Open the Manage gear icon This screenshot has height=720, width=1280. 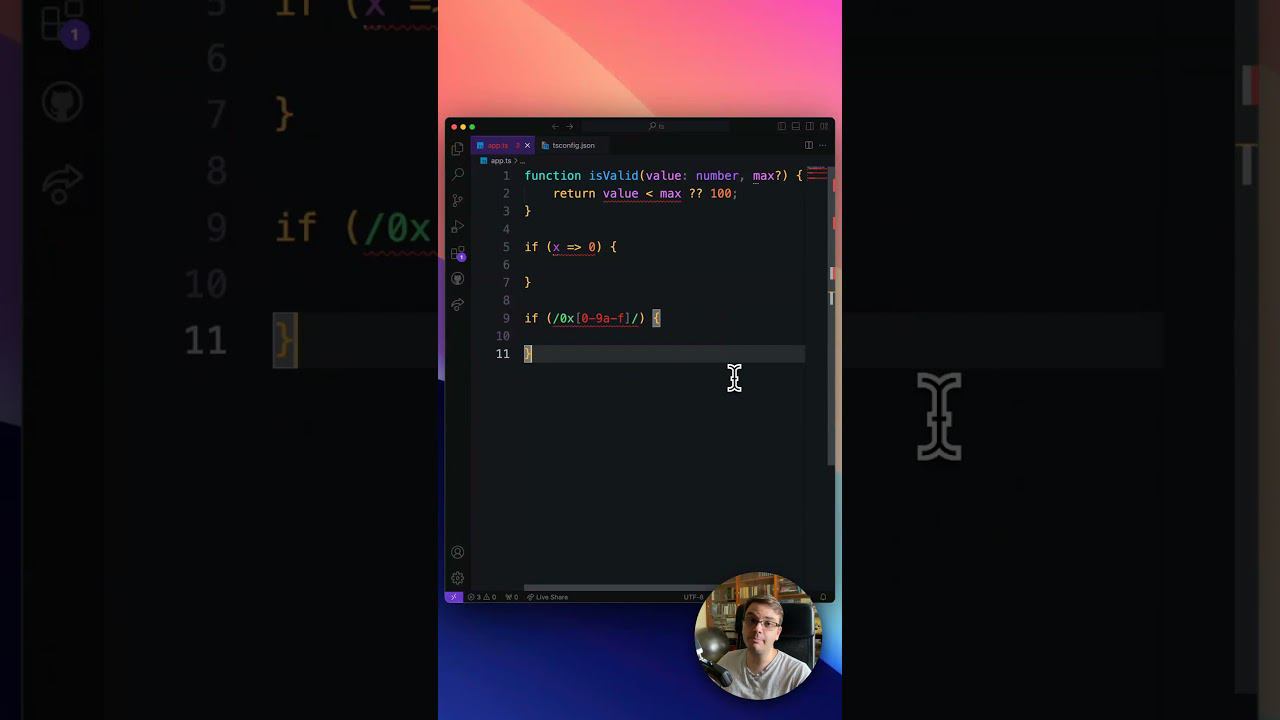(x=458, y=578)
